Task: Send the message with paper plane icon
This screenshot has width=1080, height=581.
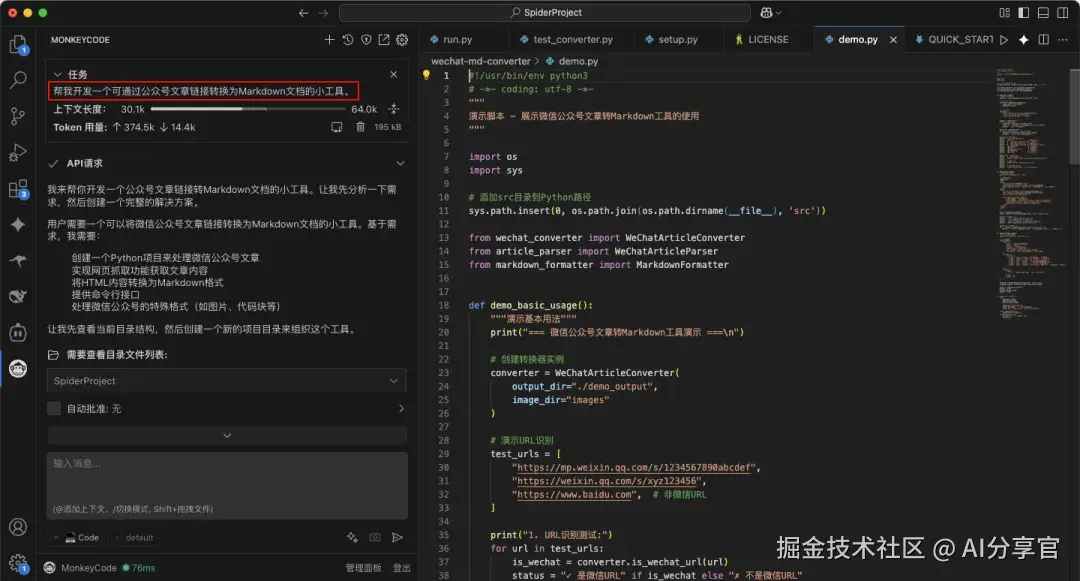Action: [x=397, y=537]
